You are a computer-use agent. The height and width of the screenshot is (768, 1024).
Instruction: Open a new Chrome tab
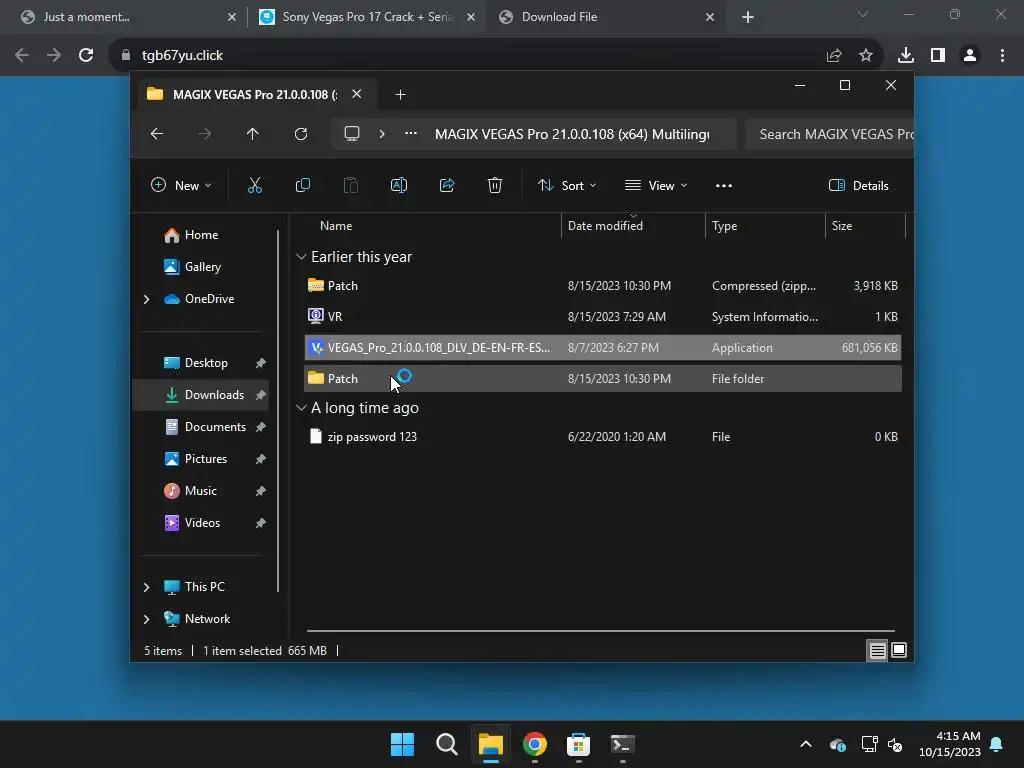pyautogui.click(x=748, y=17)
